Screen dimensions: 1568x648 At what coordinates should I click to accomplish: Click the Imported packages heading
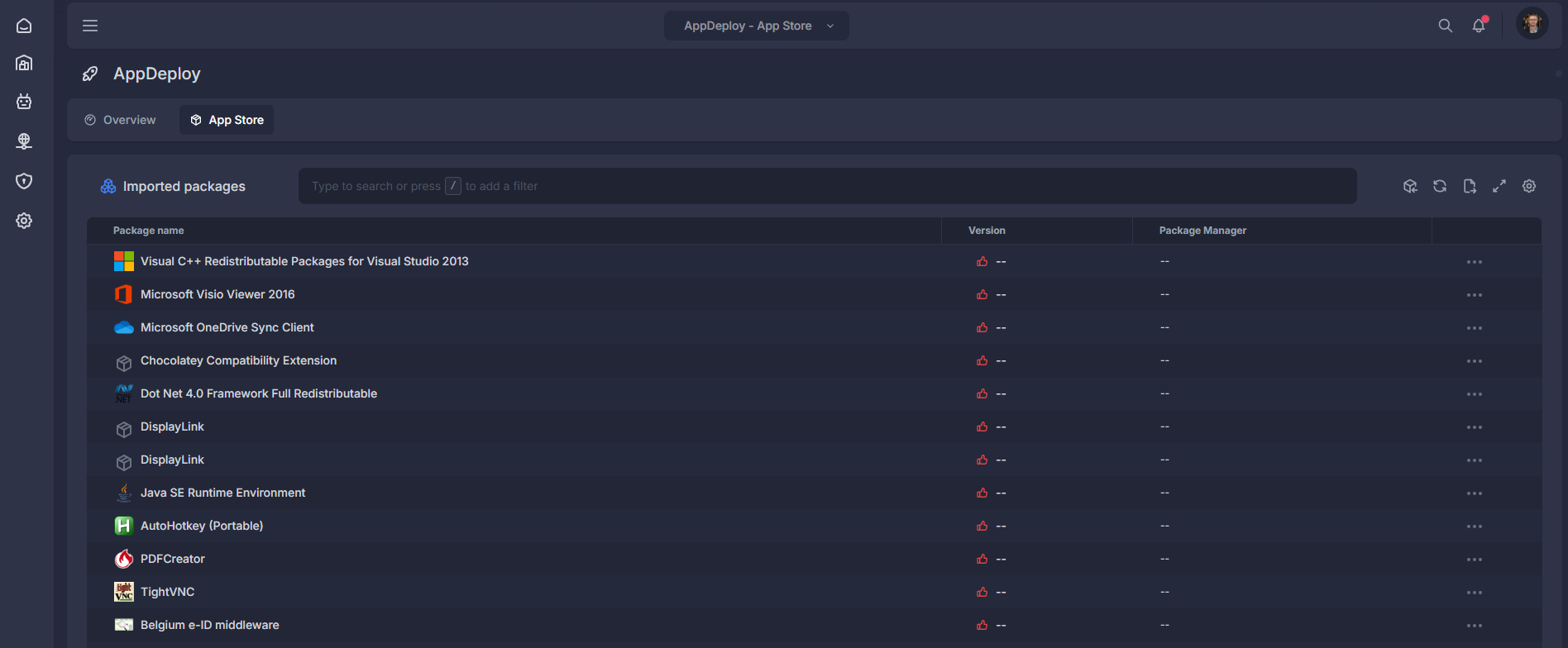[x=184, y=186]
